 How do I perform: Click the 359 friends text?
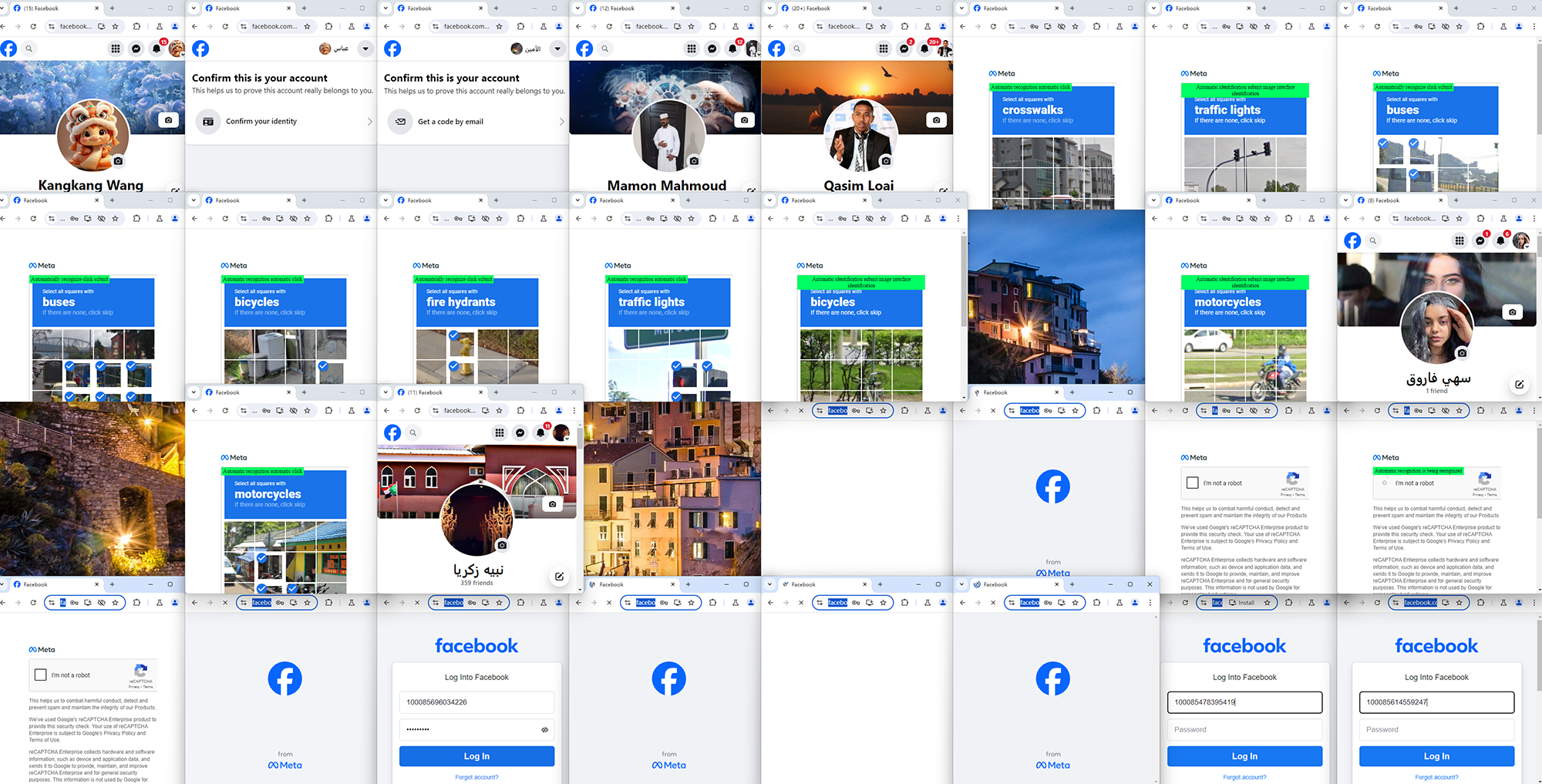tap(476, 583)
